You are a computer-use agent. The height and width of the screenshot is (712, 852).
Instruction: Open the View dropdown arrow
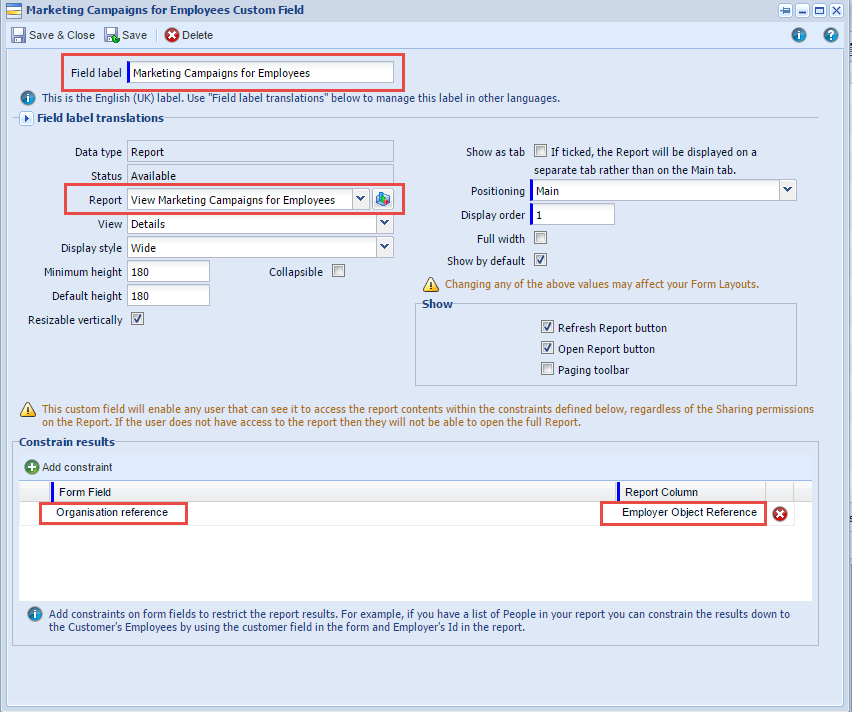(385, 223)
